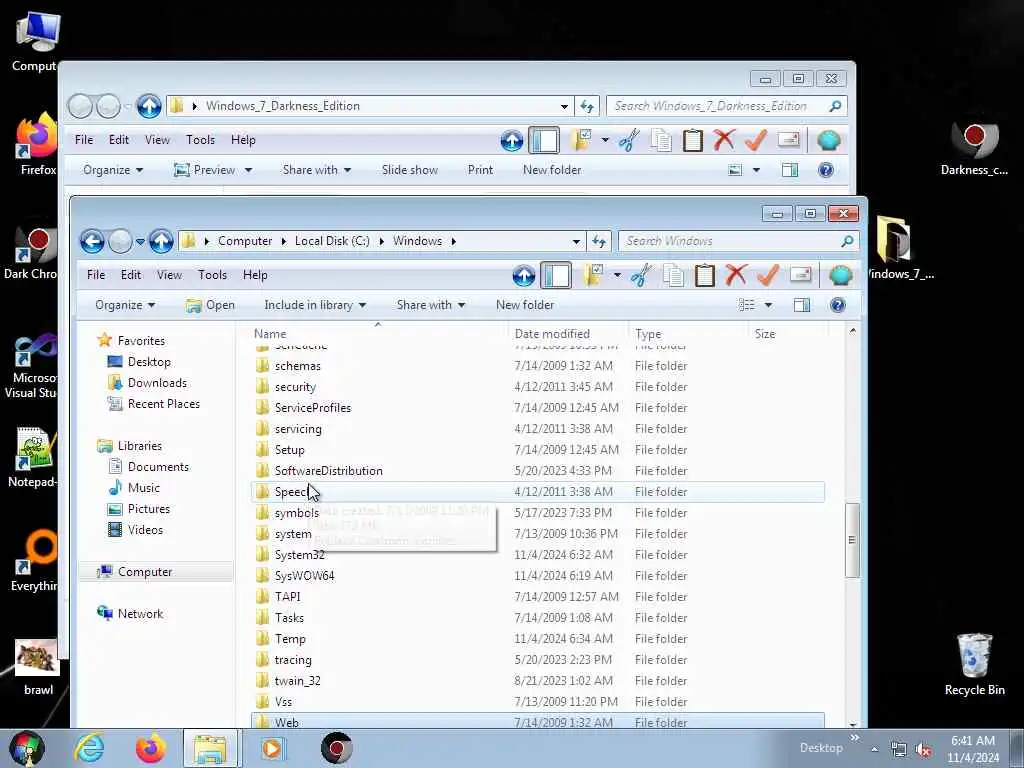Open help in the Windows folder window
The image size is (1024, 768).
coord(838,305)
